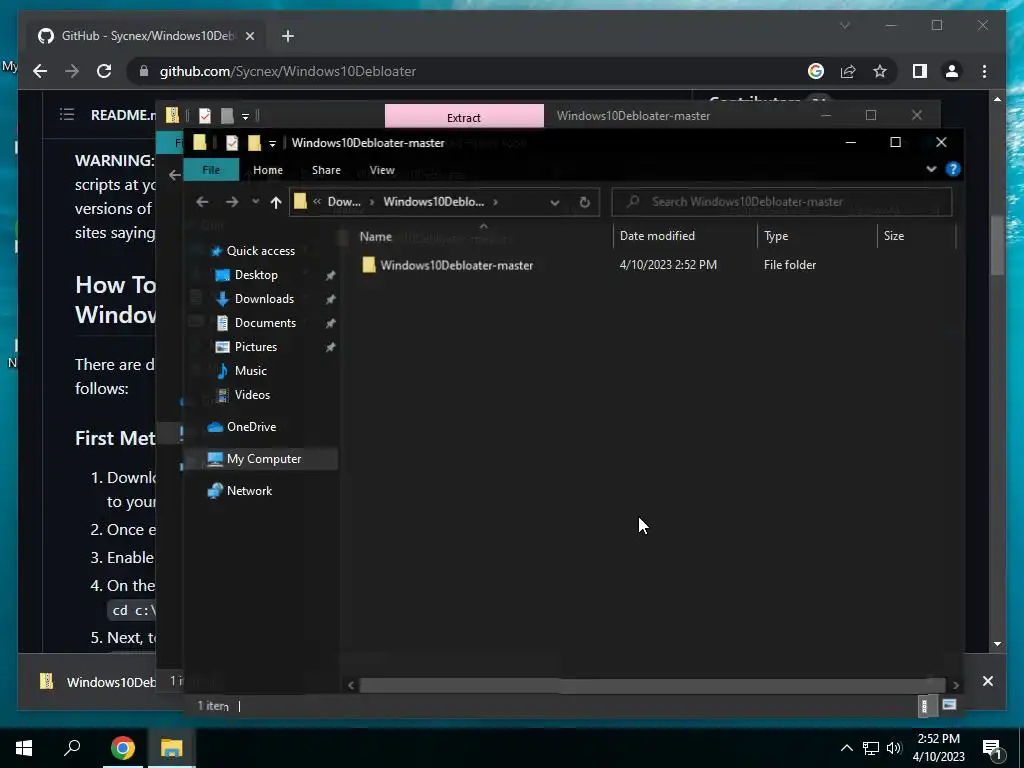Sort by Size column header
The height and width of the screenshot is (768, 1024).
[x=893, y=236]
